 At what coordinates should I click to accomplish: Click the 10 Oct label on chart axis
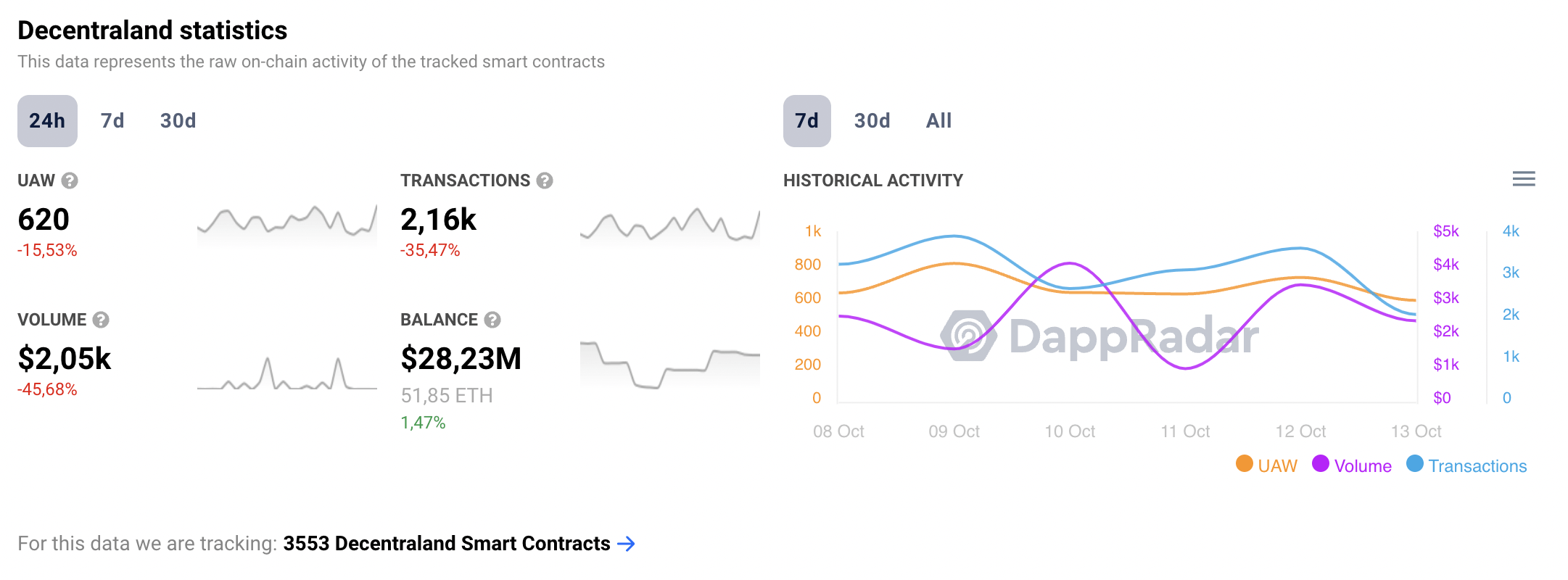coord(1070,431)
